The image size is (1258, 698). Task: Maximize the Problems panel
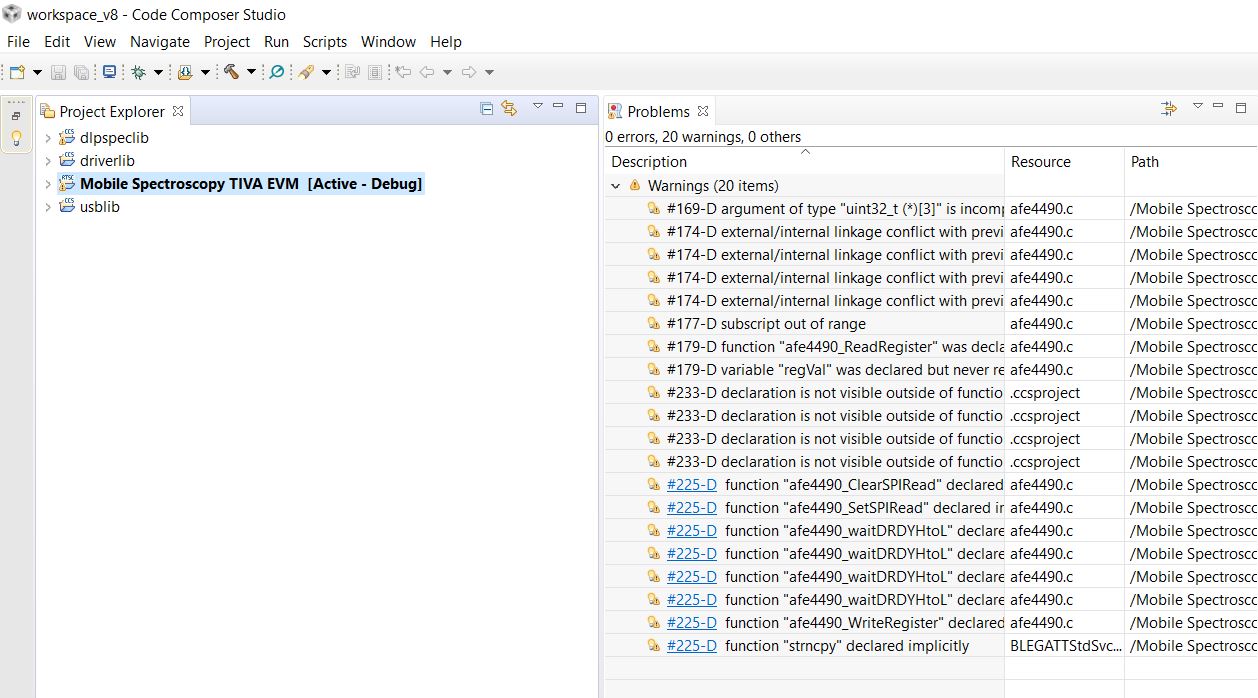pyautogui.click(x=1241, y=108)
